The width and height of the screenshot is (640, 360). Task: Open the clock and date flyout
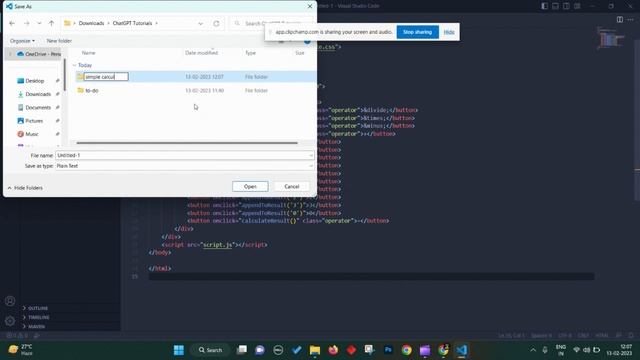[619, 350]
